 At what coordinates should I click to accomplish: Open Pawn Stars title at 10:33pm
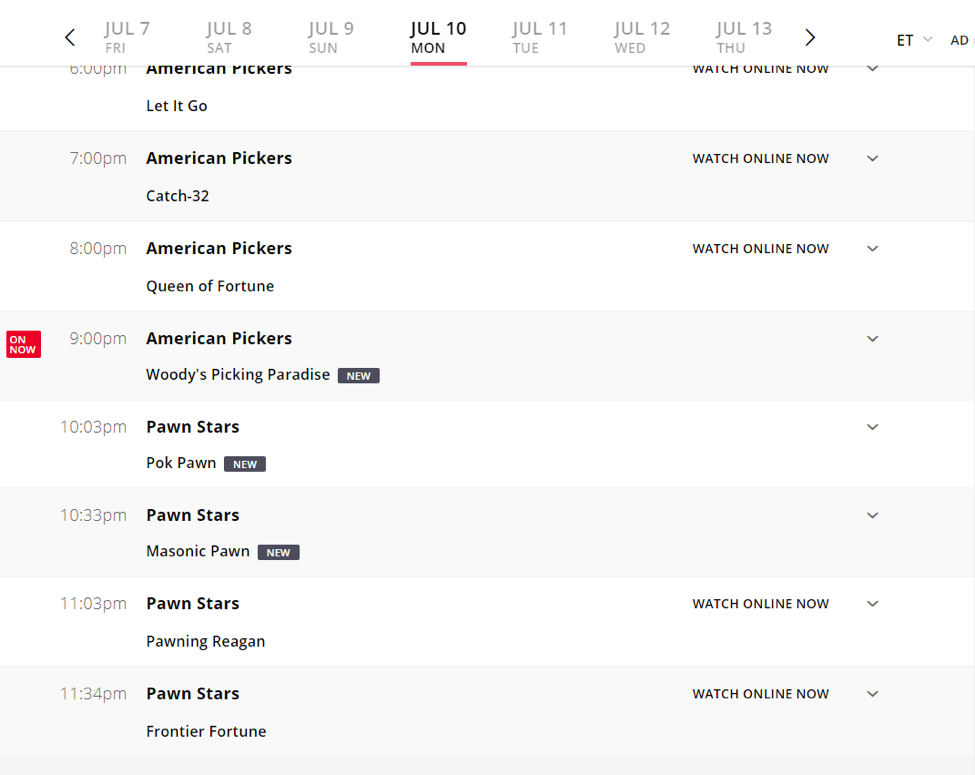click(x=193, y=516)
